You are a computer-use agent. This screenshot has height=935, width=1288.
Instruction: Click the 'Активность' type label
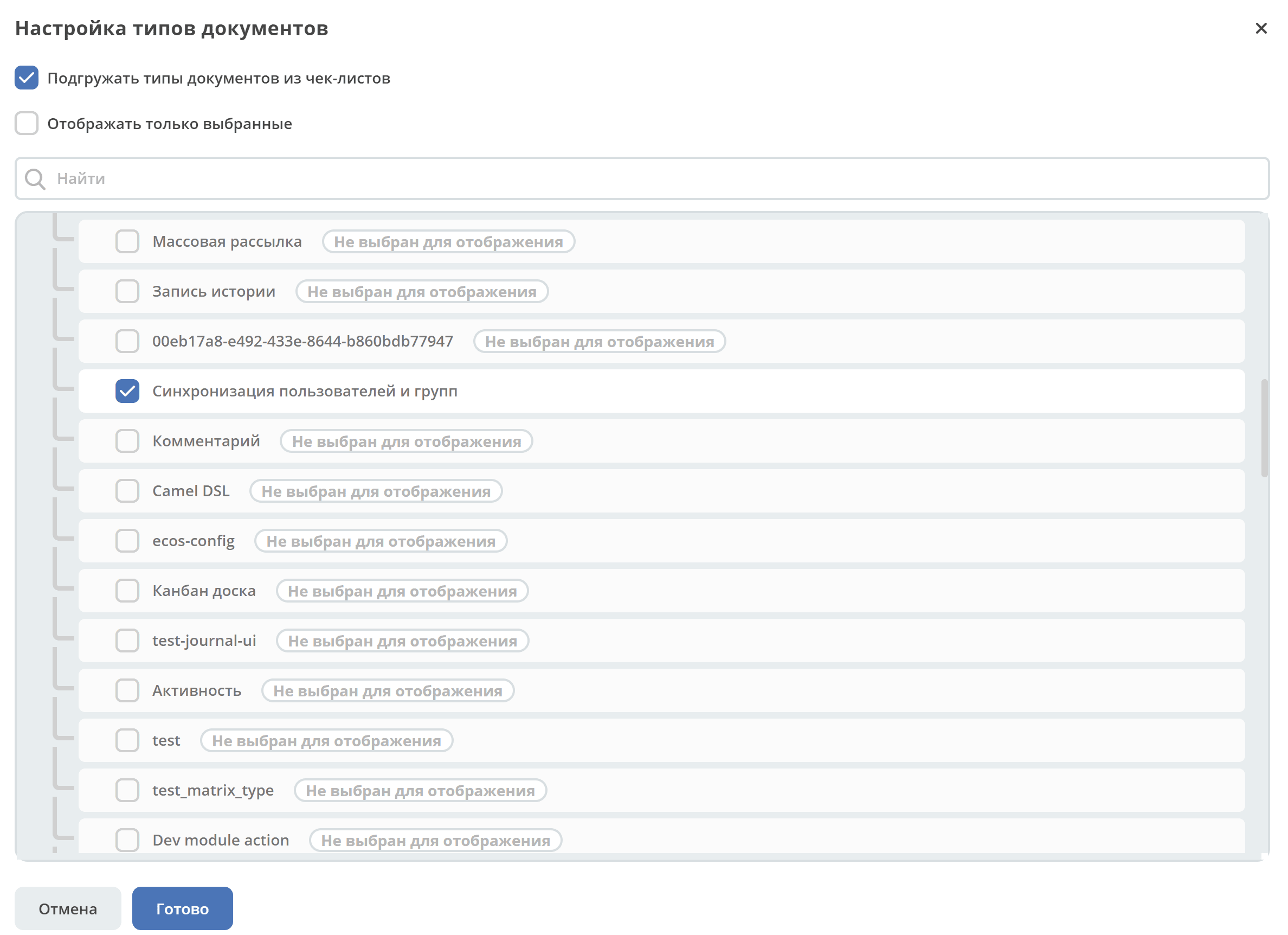pos(196,691)
